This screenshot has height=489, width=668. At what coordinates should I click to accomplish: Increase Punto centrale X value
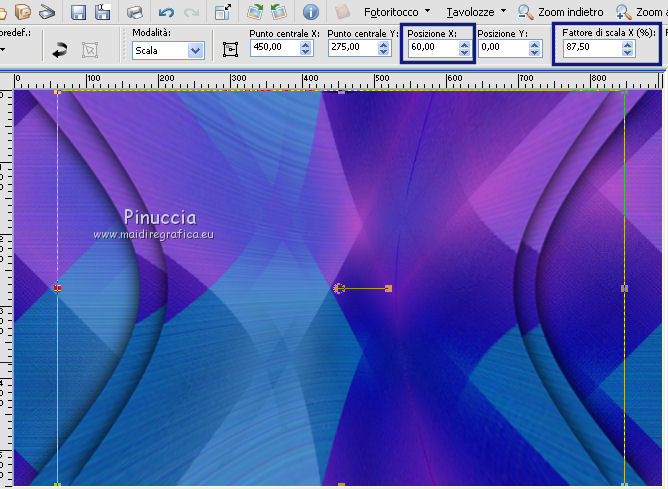pos(305,44)
